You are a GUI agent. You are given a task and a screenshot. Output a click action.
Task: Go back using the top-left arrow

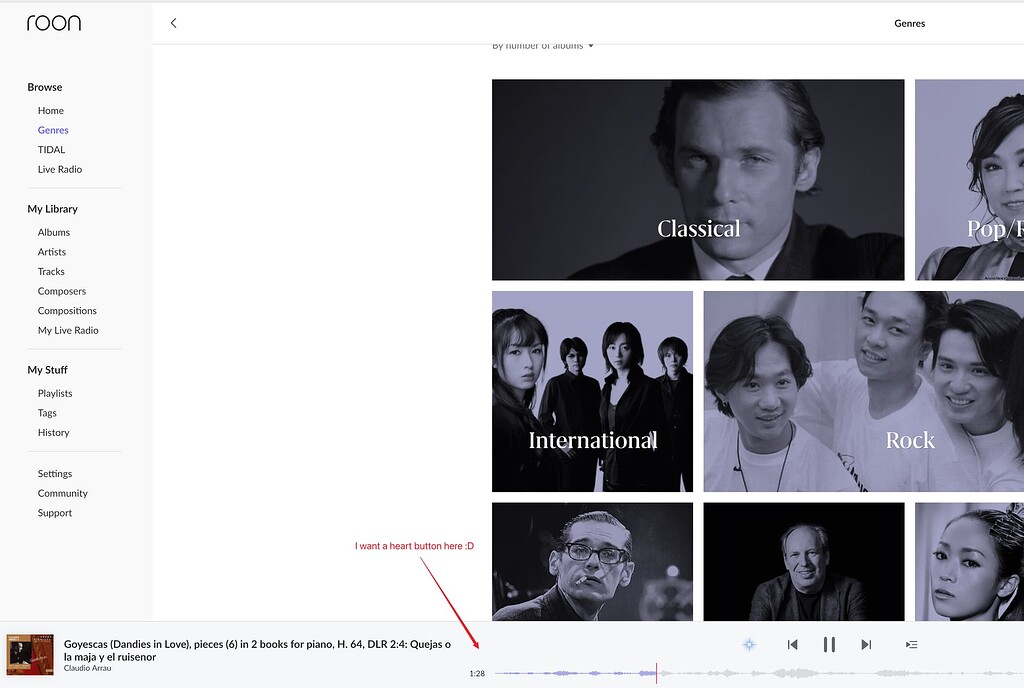click(173, 22)
